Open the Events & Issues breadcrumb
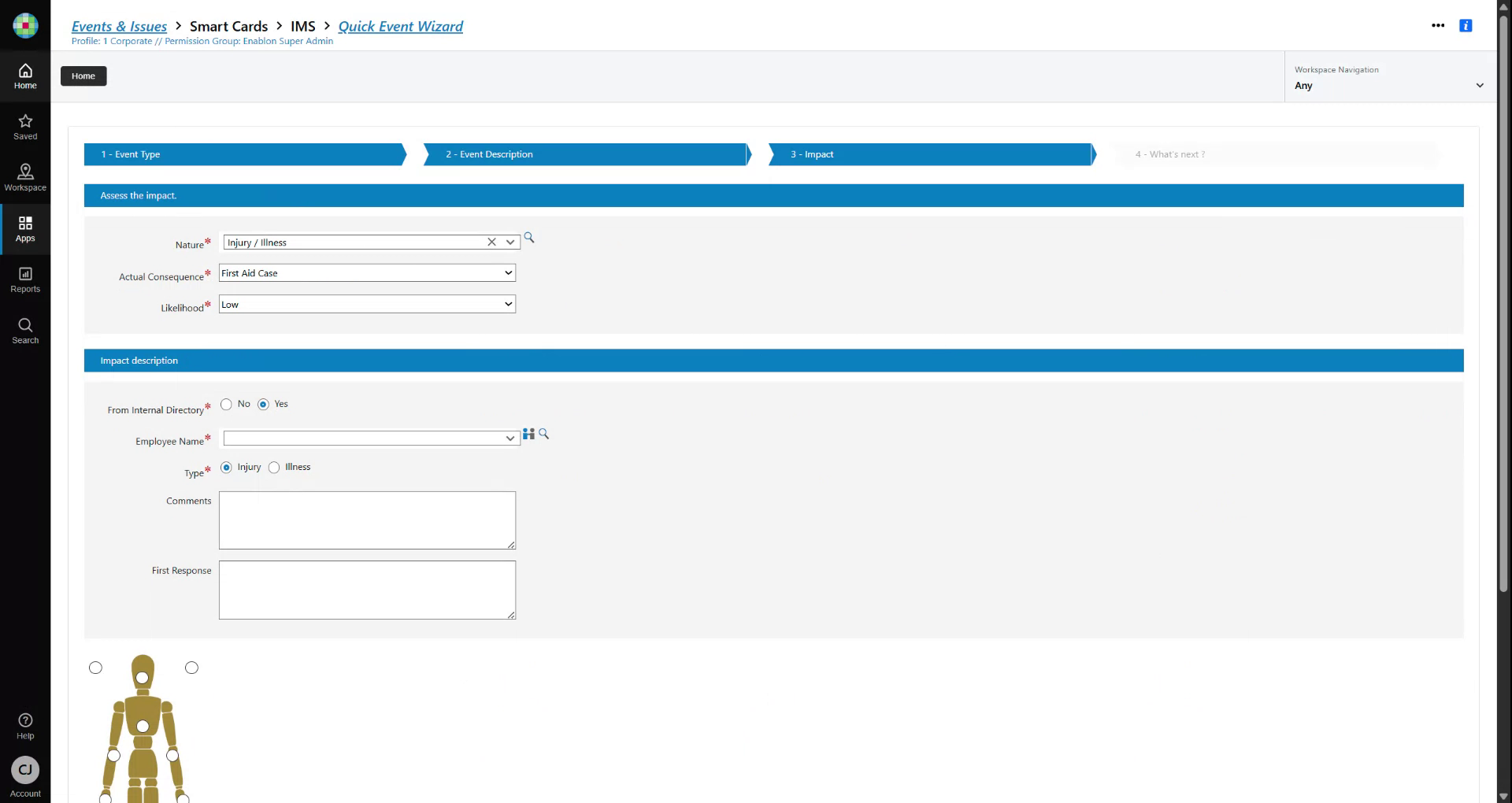This screenshot has width=1512, height=803. (118, 26)
